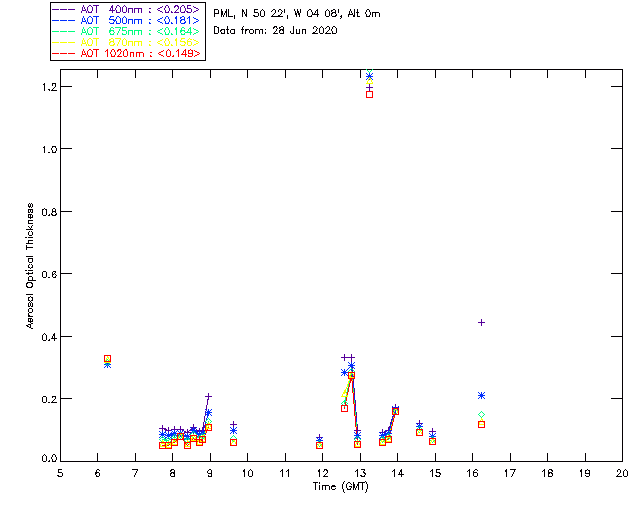
Task: Click the x-axis tick label '11'
Action: [x=285, y=473]
